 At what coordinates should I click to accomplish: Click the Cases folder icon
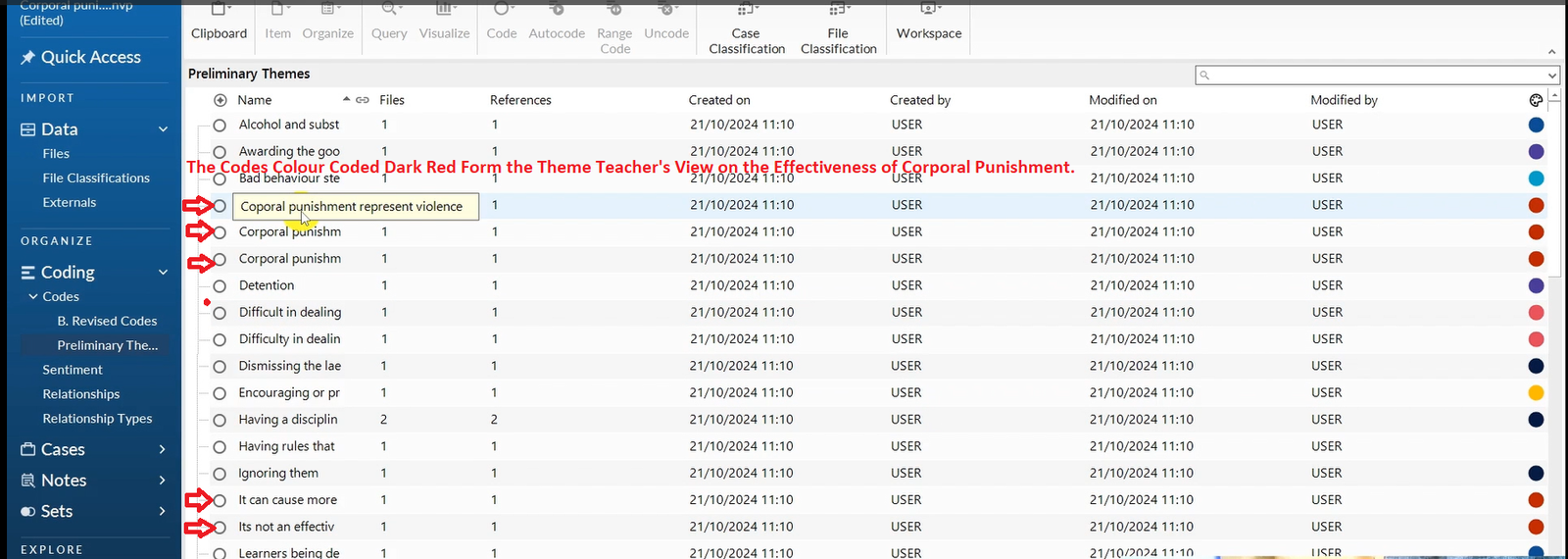pos(27,449)
